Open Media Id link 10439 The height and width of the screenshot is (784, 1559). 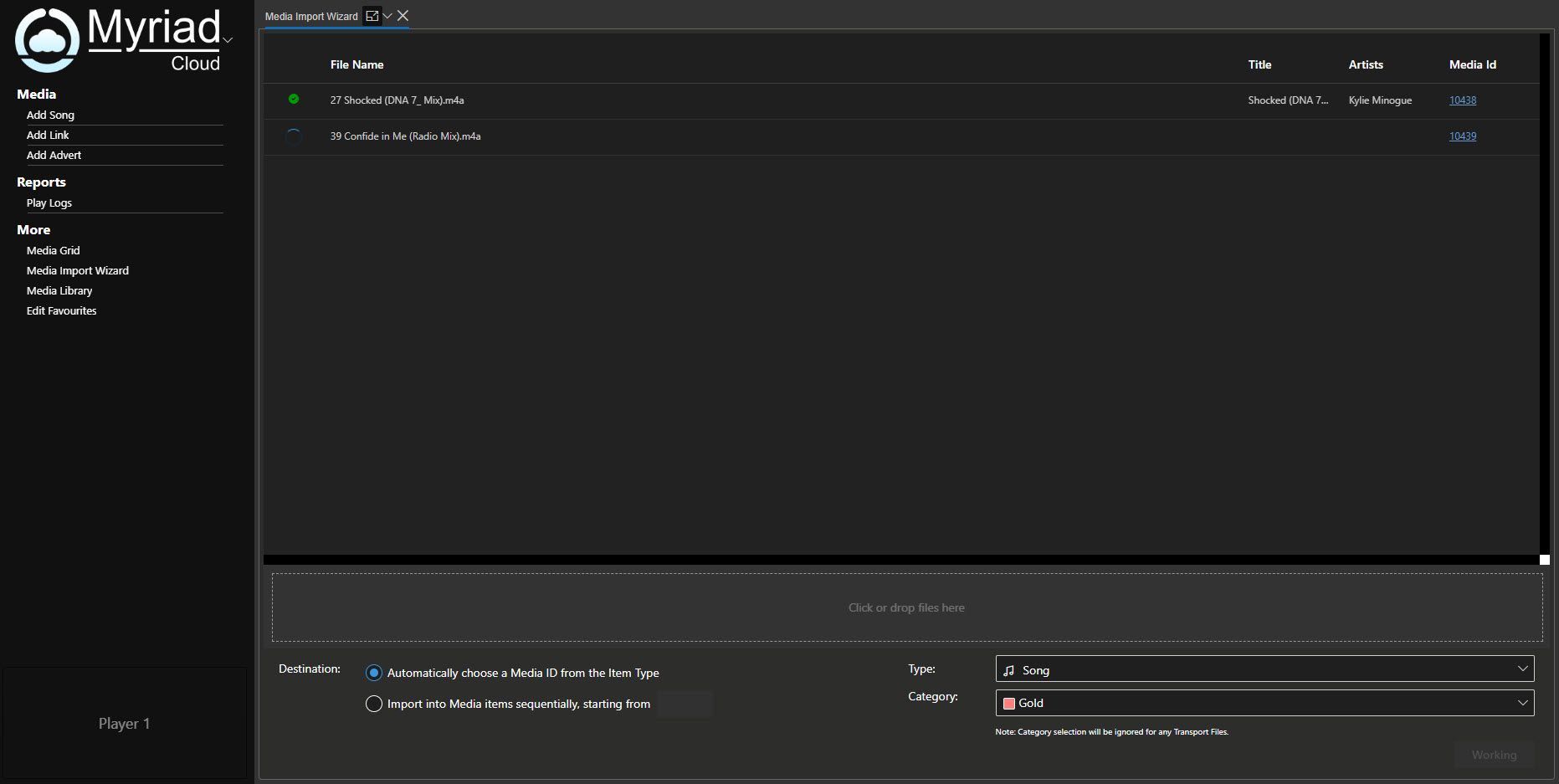1462,136
